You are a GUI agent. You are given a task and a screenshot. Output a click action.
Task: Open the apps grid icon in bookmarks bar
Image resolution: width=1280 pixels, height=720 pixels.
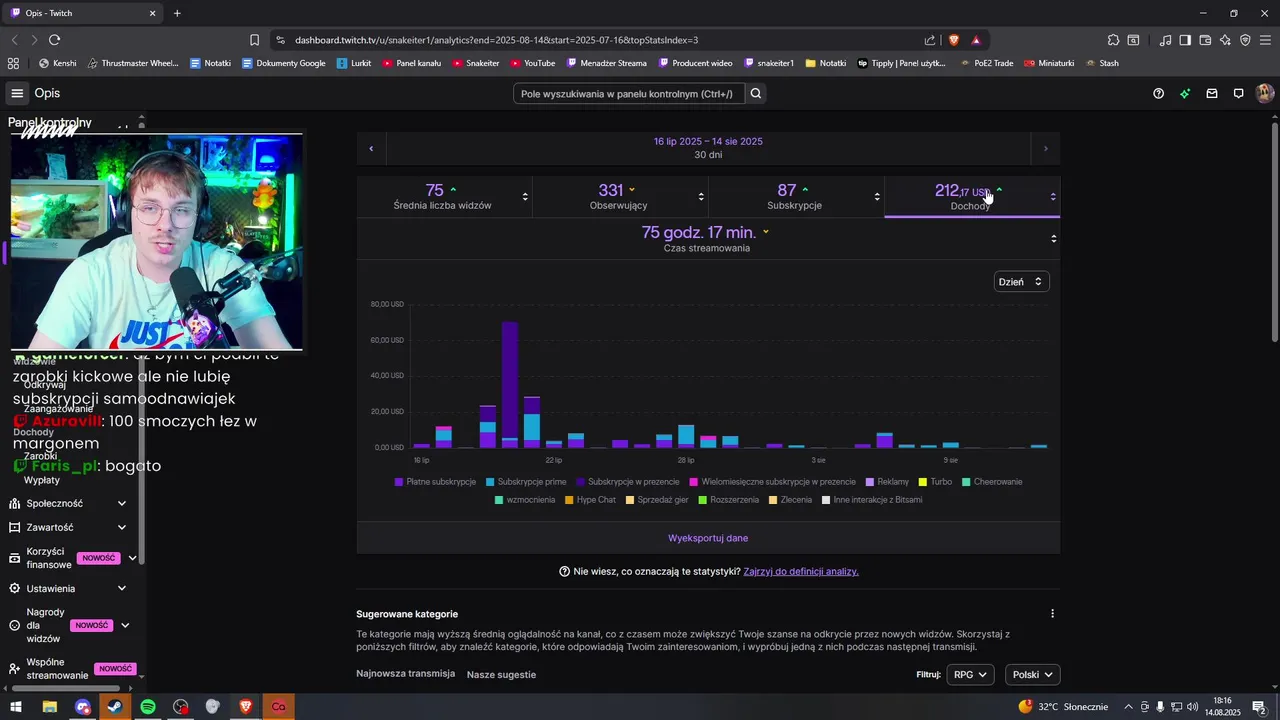pyautogui.click(x=13, y=63)
